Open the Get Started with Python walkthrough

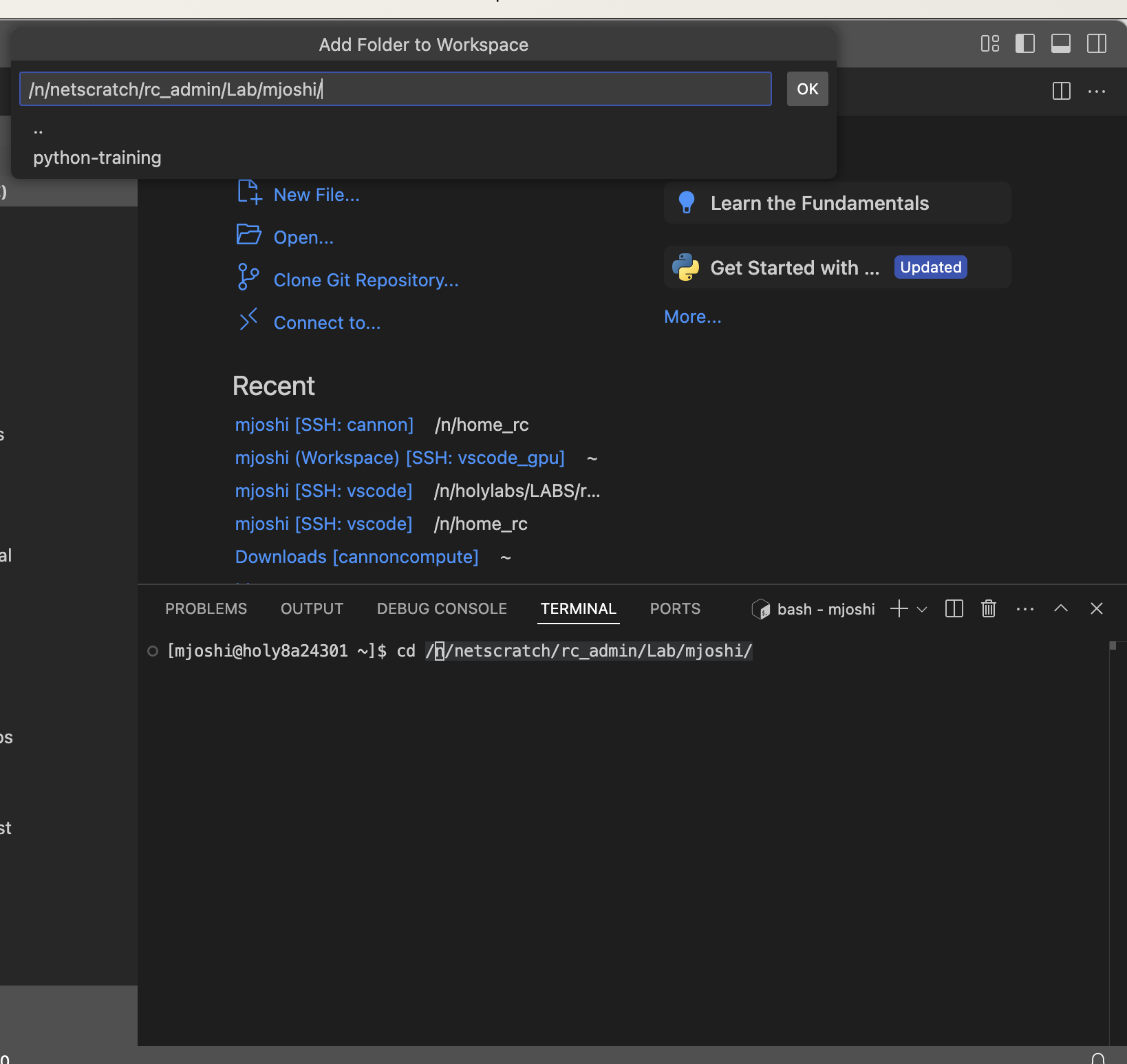point(795,268)
